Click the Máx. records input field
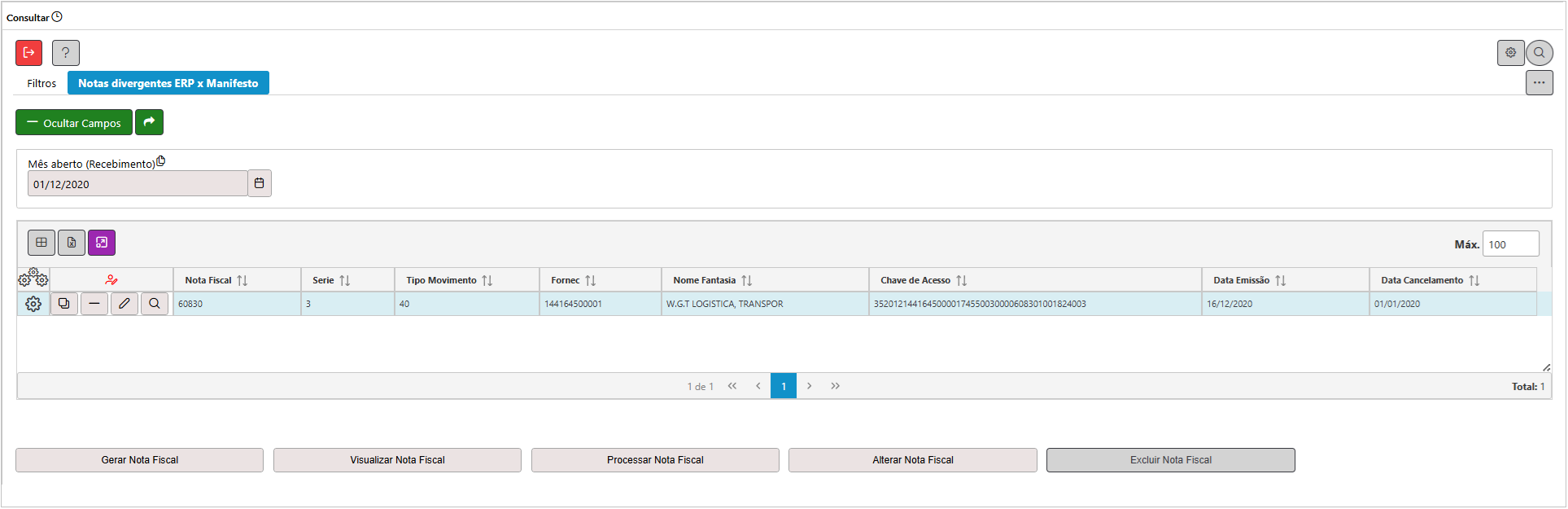 [1510, 244]
